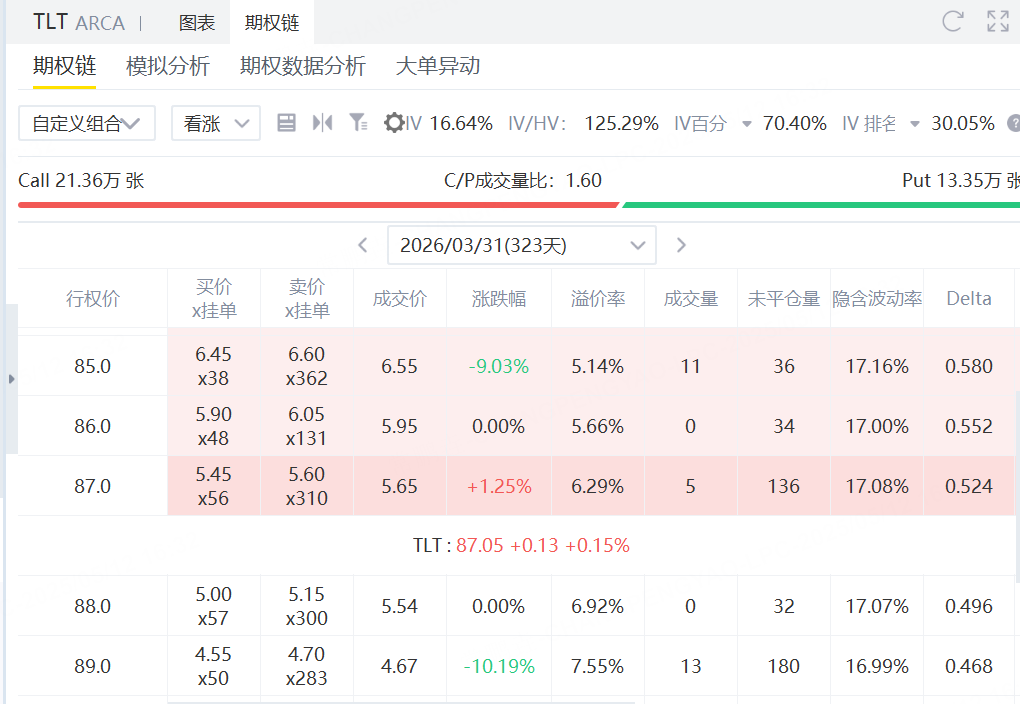
Task: Click ask 5.15 x300 on the 88.0 strike
Action: pyautogui.click(x=306, y=606)
